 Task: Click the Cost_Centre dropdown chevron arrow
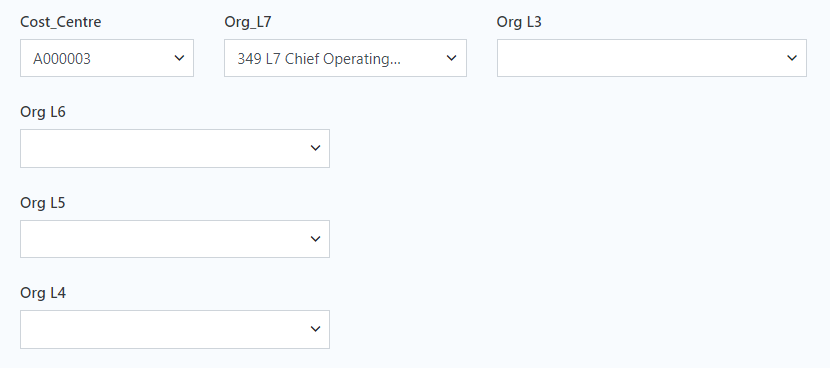(179, 58)
